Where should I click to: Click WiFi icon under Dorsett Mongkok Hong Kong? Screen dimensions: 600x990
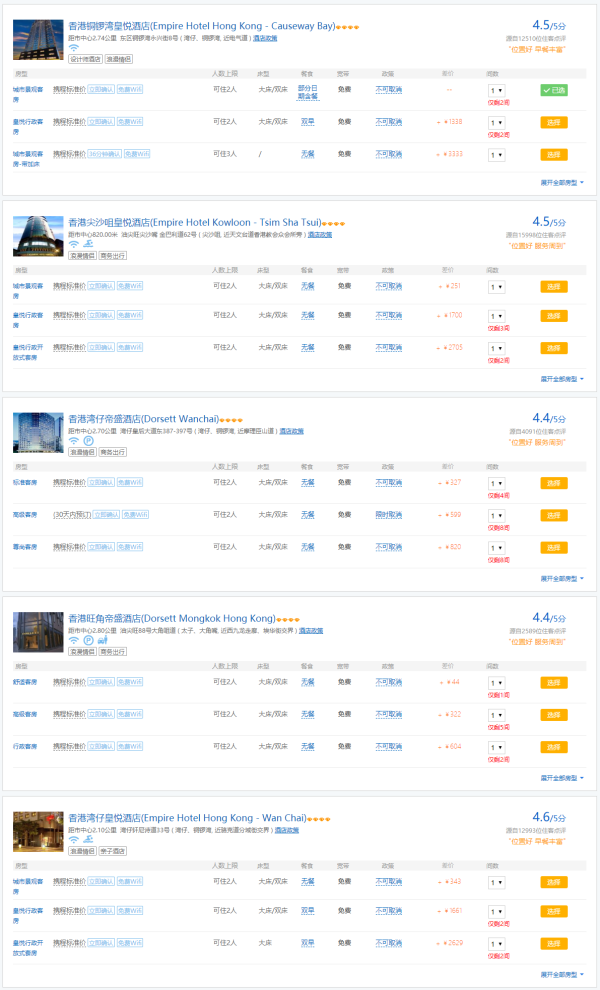[74, 640]
